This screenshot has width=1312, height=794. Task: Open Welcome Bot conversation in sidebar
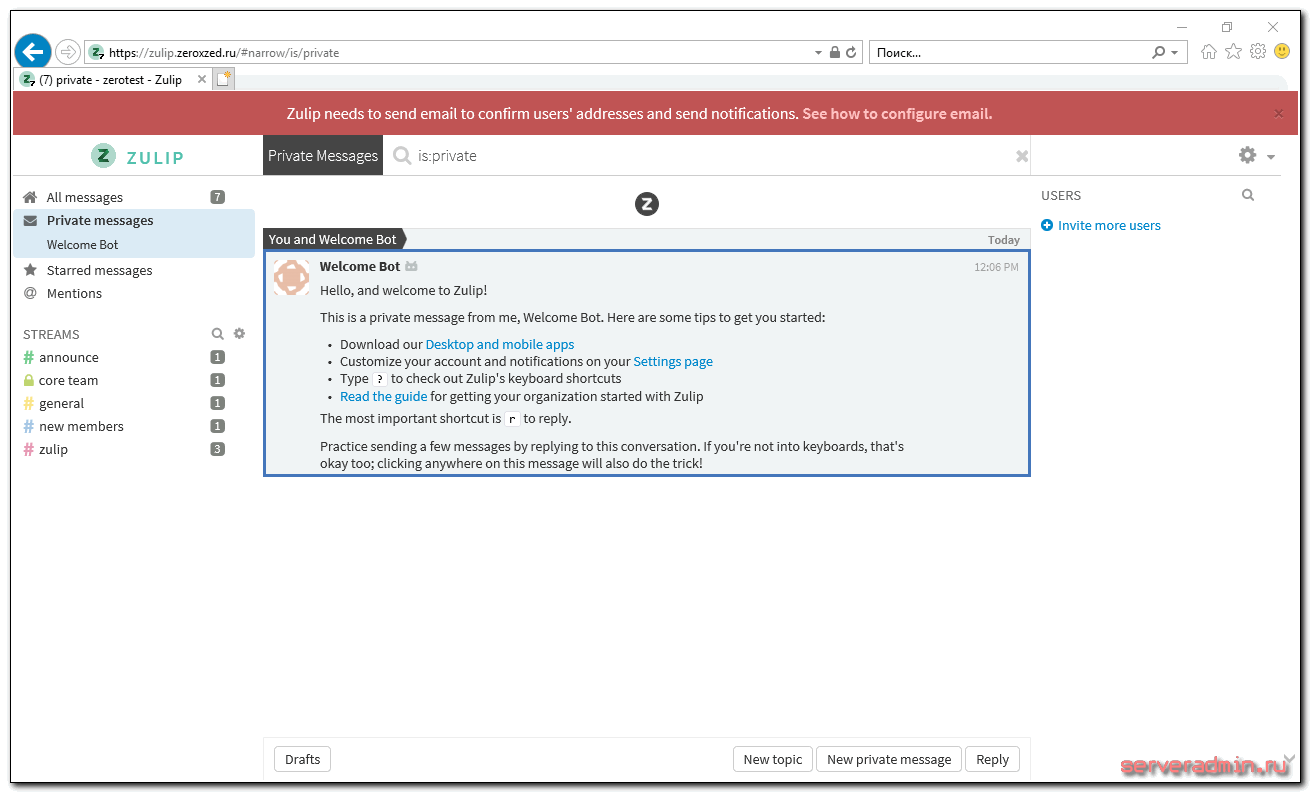coord(83,244)
